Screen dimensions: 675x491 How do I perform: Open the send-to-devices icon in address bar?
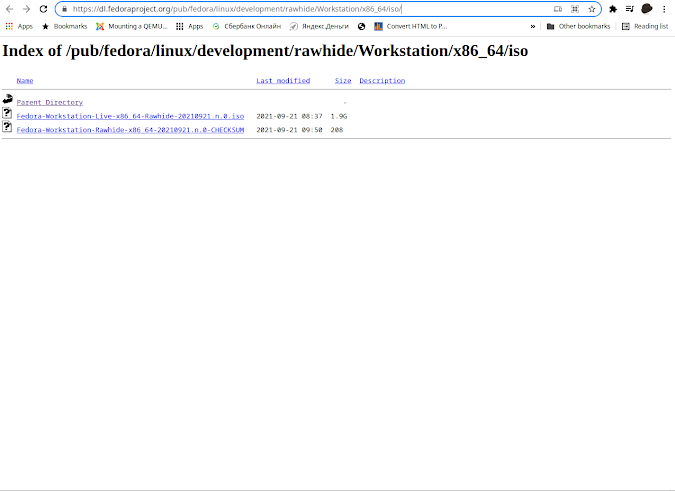click(x=557, y=9)
